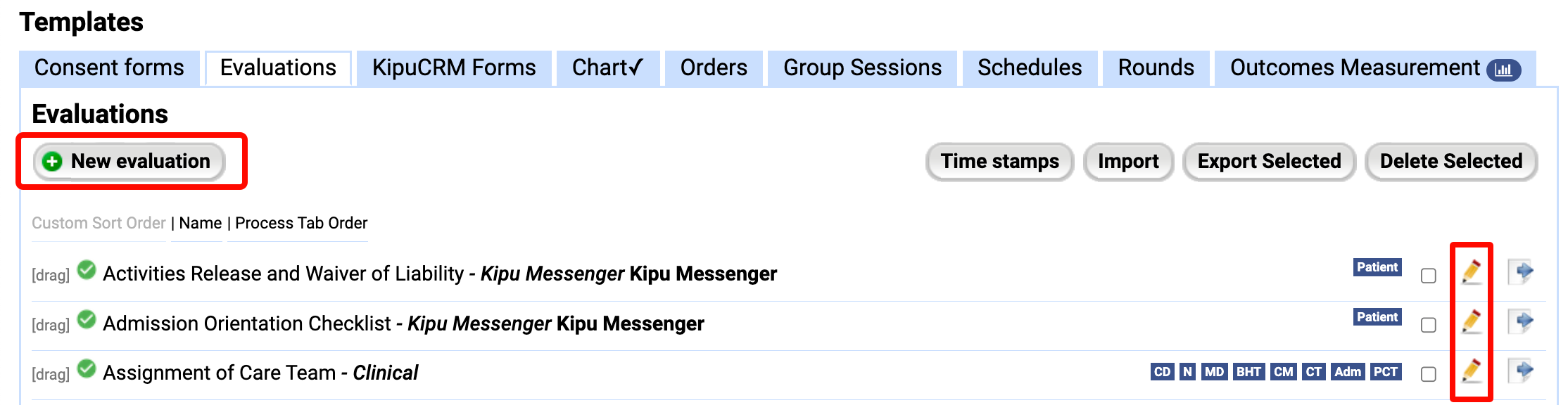Tick the Admission Orientation Checklist checkbox

coord(1428,325)
